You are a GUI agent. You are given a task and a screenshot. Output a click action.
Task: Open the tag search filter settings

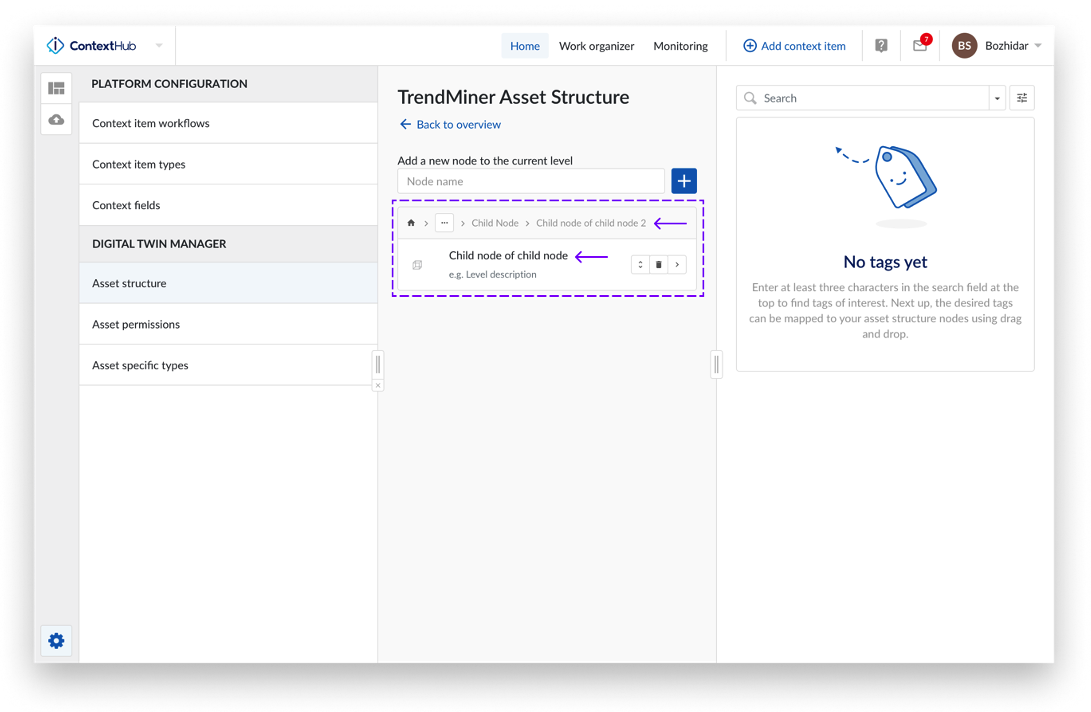(1022, 98)
